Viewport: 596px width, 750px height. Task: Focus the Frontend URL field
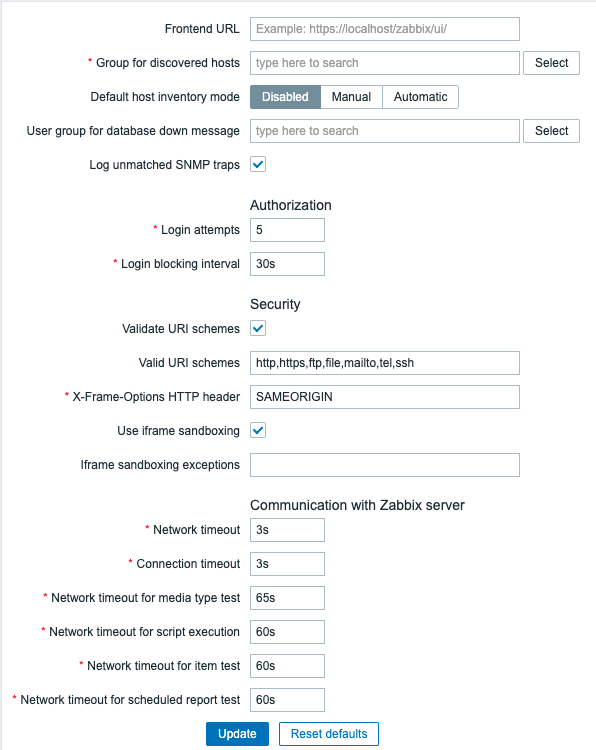pos(385,29)
